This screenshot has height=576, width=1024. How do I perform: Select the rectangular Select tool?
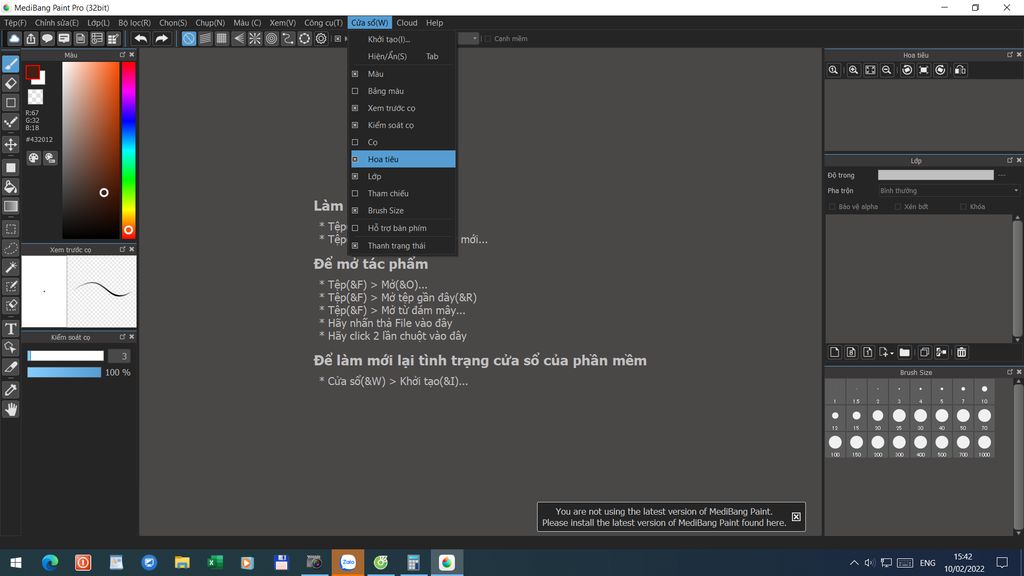coord(11,229)
